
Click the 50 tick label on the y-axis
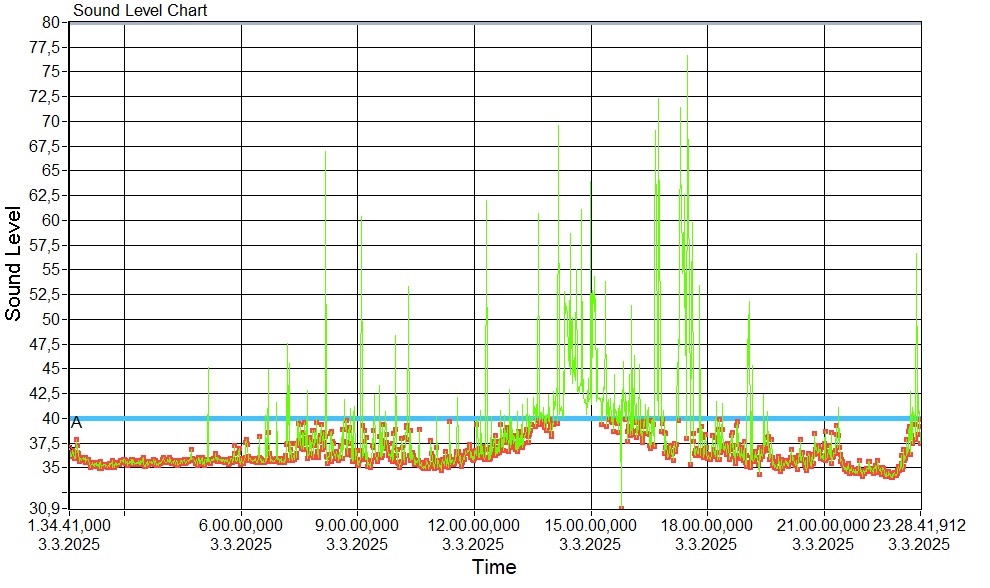coord(52,319)
